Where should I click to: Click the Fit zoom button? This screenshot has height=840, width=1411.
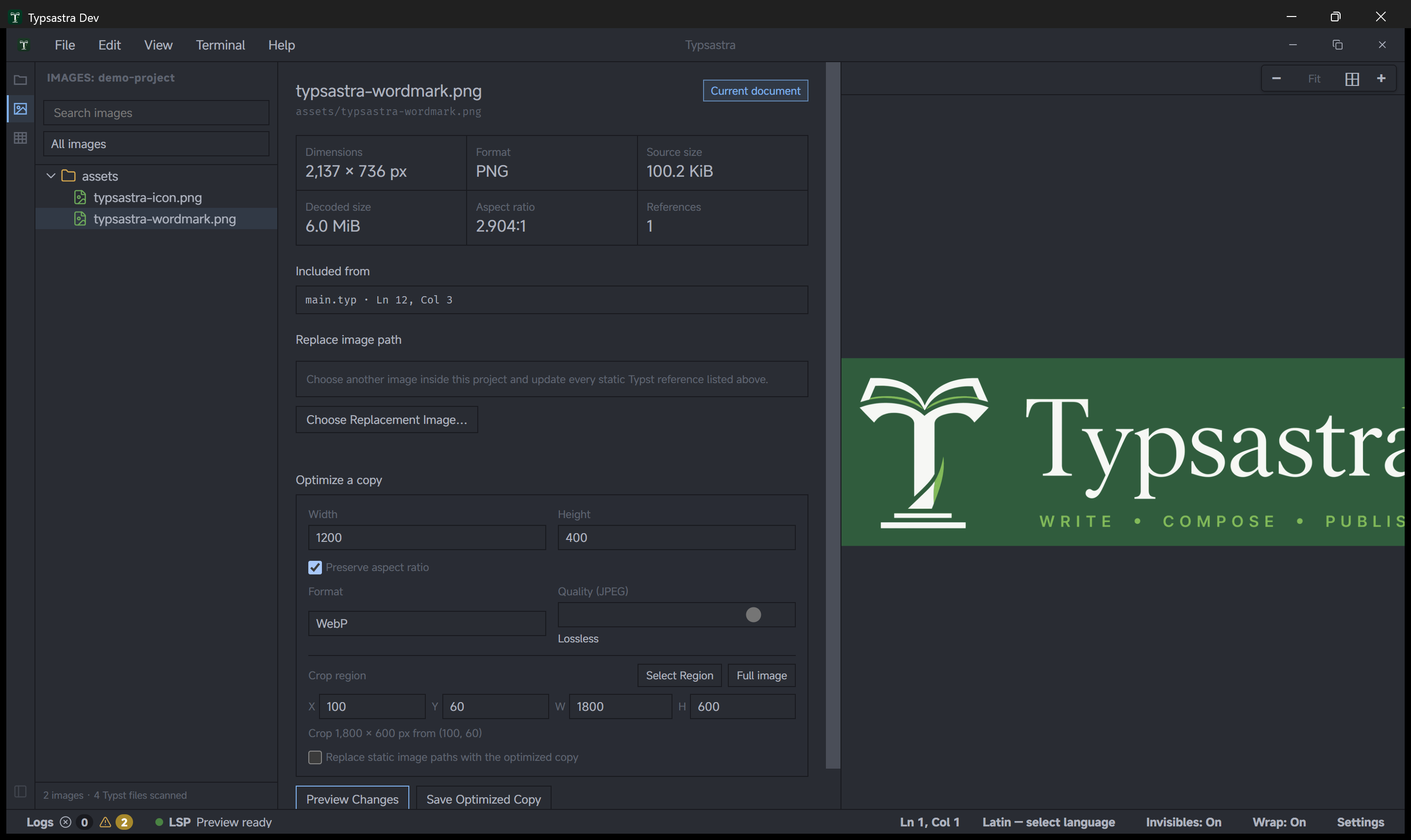(1314, 79)
